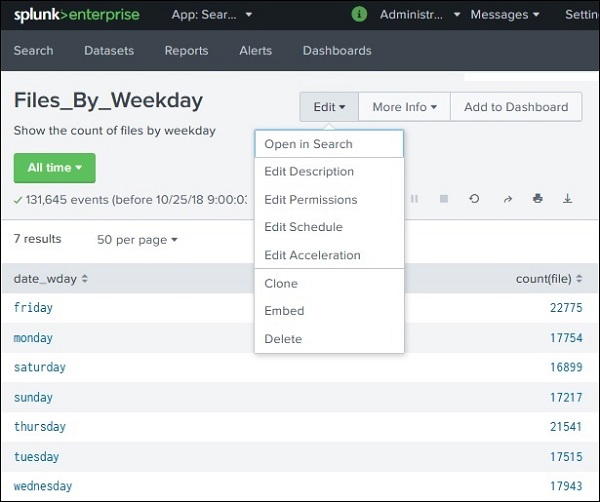Image resolution: width=600 pixels, height=502 pixels.
Task: Open the More Info dropdown
Action: [x=404, y=107]
